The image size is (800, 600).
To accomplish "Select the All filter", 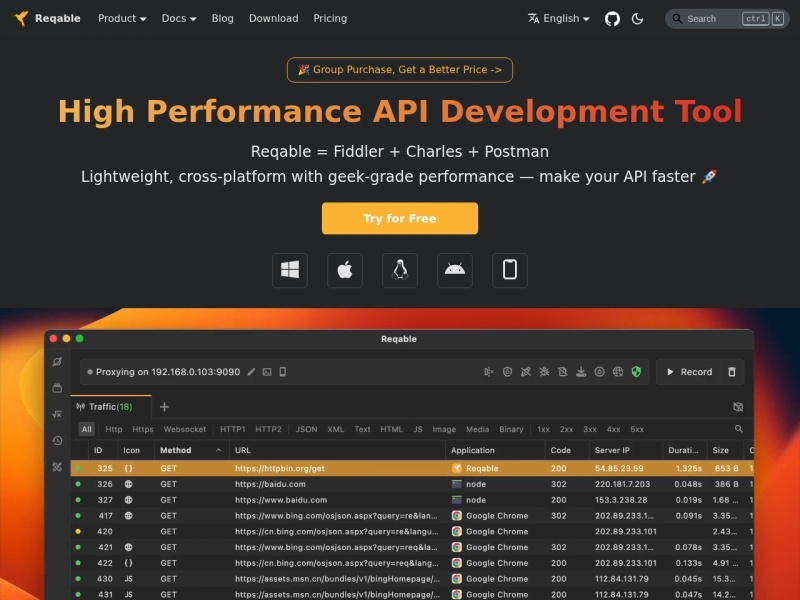I will (87, 429).
